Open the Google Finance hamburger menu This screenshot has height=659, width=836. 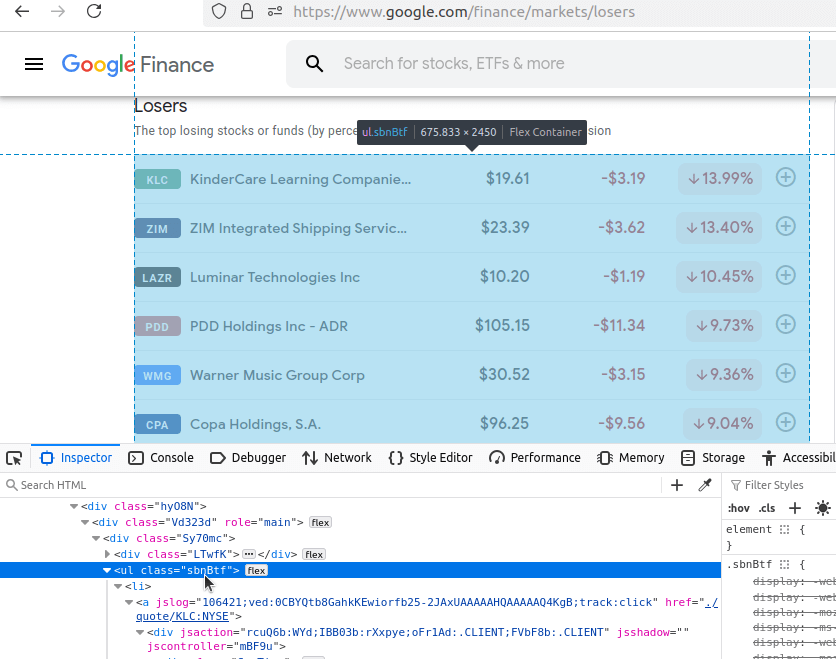34,64
